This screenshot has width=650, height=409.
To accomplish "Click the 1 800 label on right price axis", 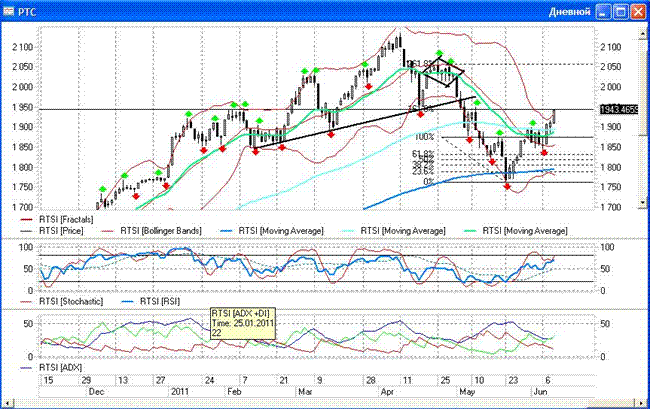I will pos(611,167).
